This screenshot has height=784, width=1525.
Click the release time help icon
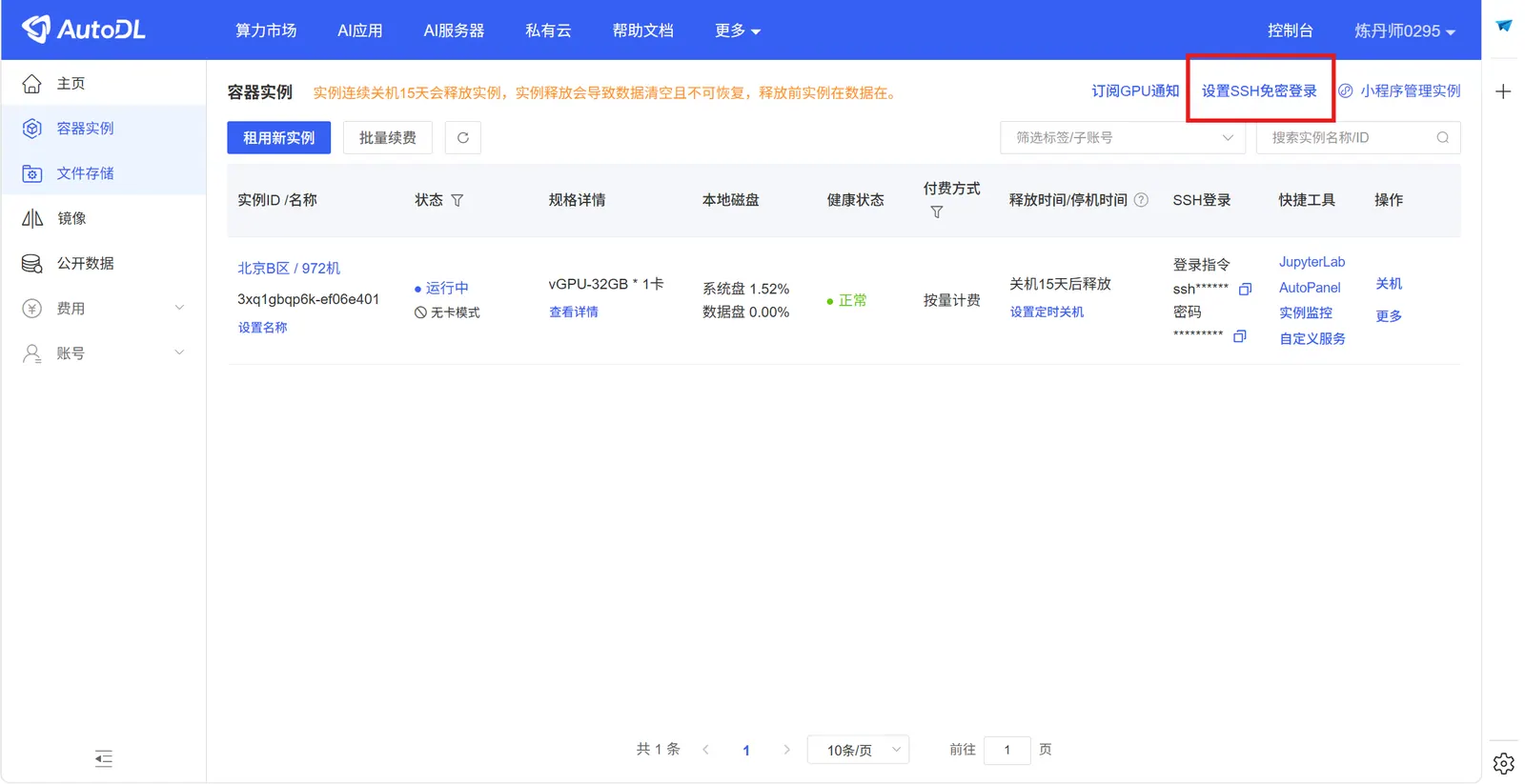point(1141,200)
